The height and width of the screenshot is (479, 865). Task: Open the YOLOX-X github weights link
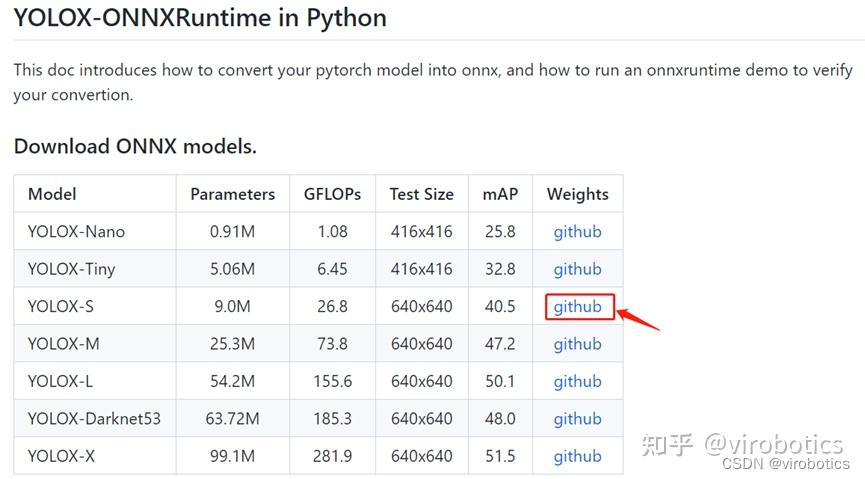577,456
